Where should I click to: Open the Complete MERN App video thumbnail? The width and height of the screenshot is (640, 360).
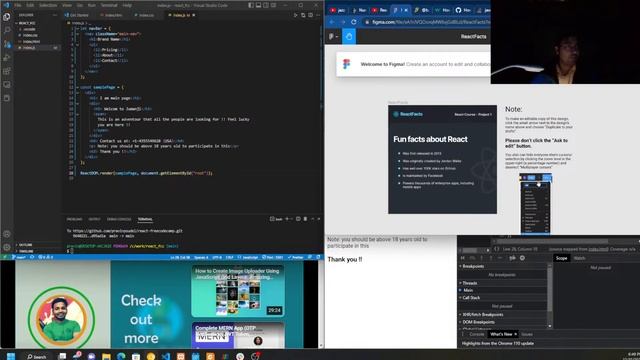238,335
